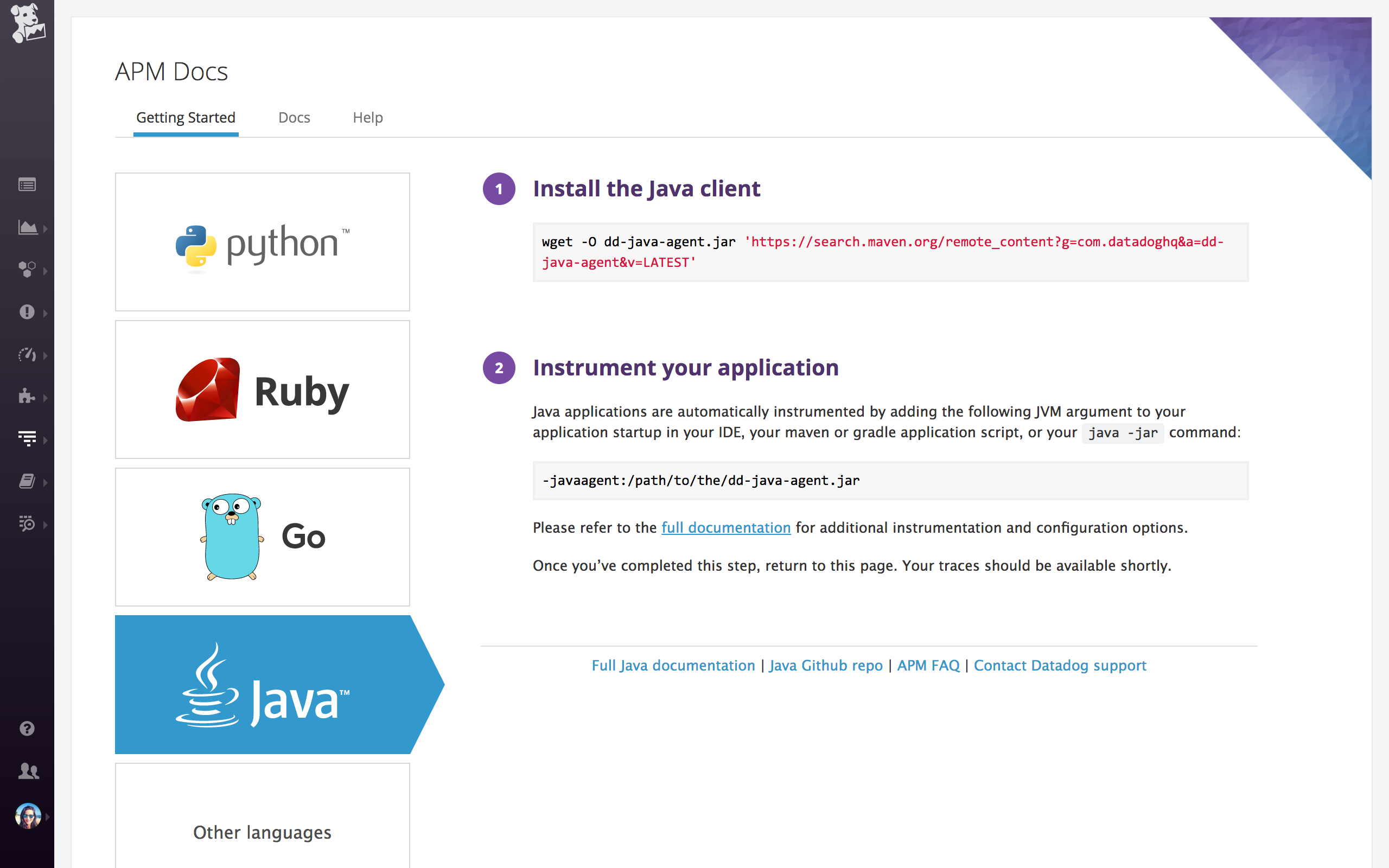Open the Team people icon in sidebar
1389x868 pixels.
point(28,771)
